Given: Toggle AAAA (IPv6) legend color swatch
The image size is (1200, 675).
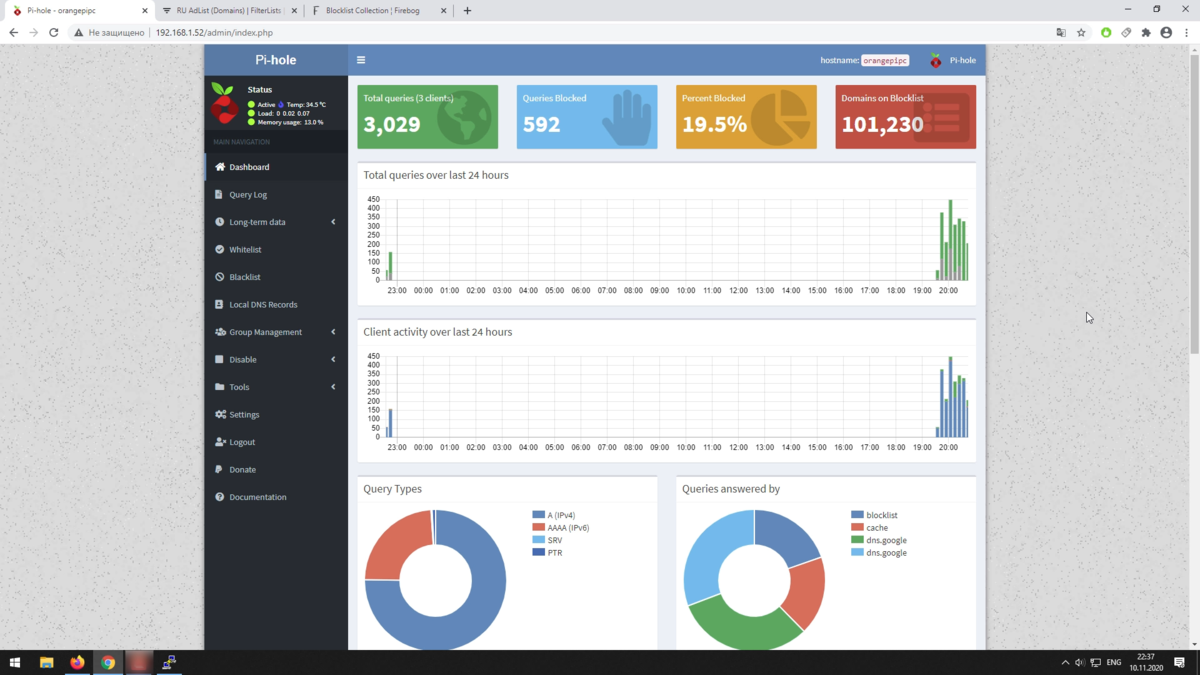Looking at the screenshot, I should coord(539,527).
